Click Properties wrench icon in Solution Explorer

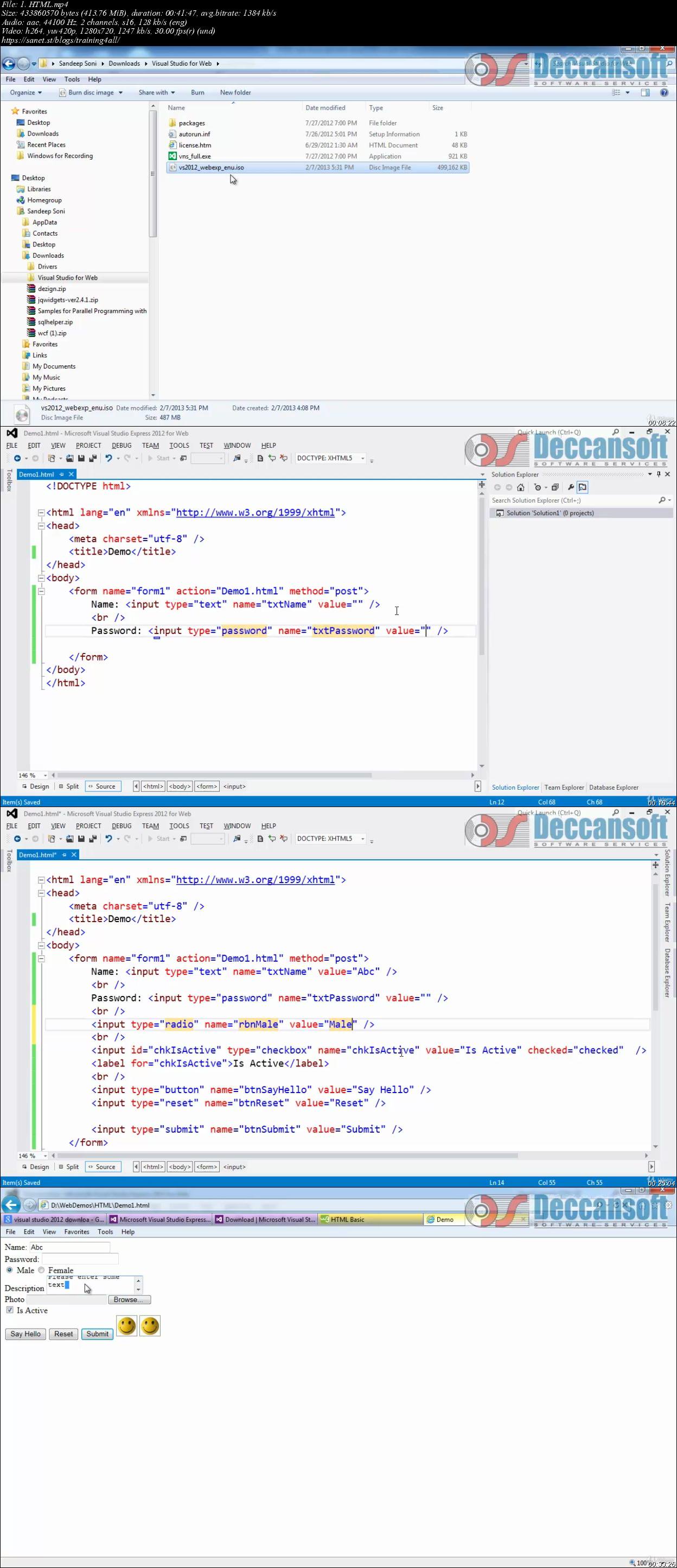(571, 487)
